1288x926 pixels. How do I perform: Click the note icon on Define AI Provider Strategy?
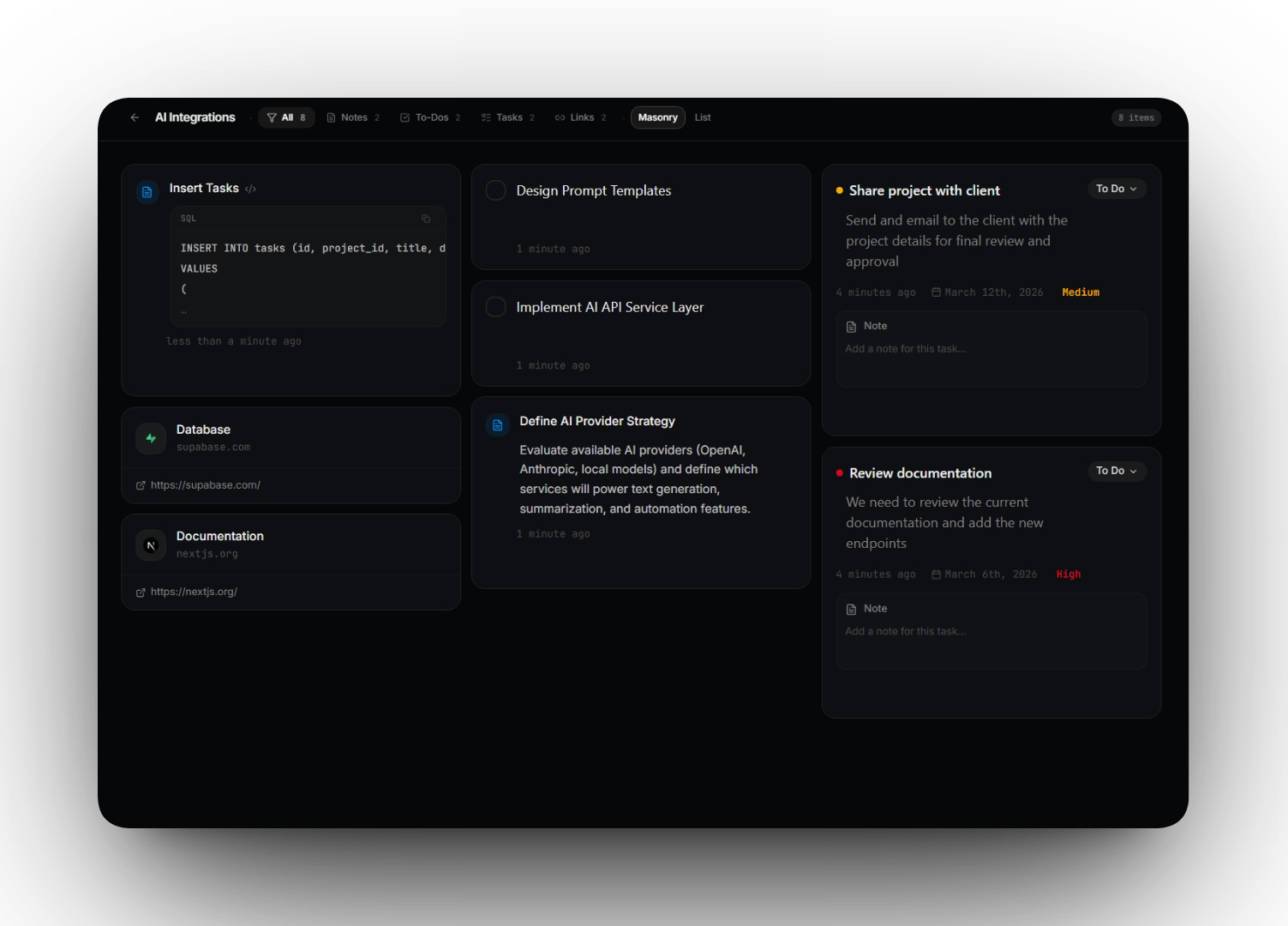coord(497,424)
